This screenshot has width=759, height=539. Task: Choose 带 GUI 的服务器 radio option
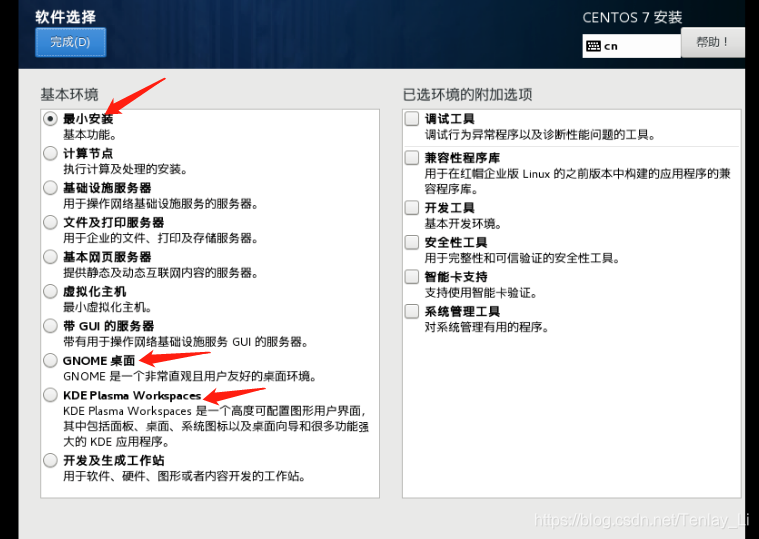(x=50, y=326)
